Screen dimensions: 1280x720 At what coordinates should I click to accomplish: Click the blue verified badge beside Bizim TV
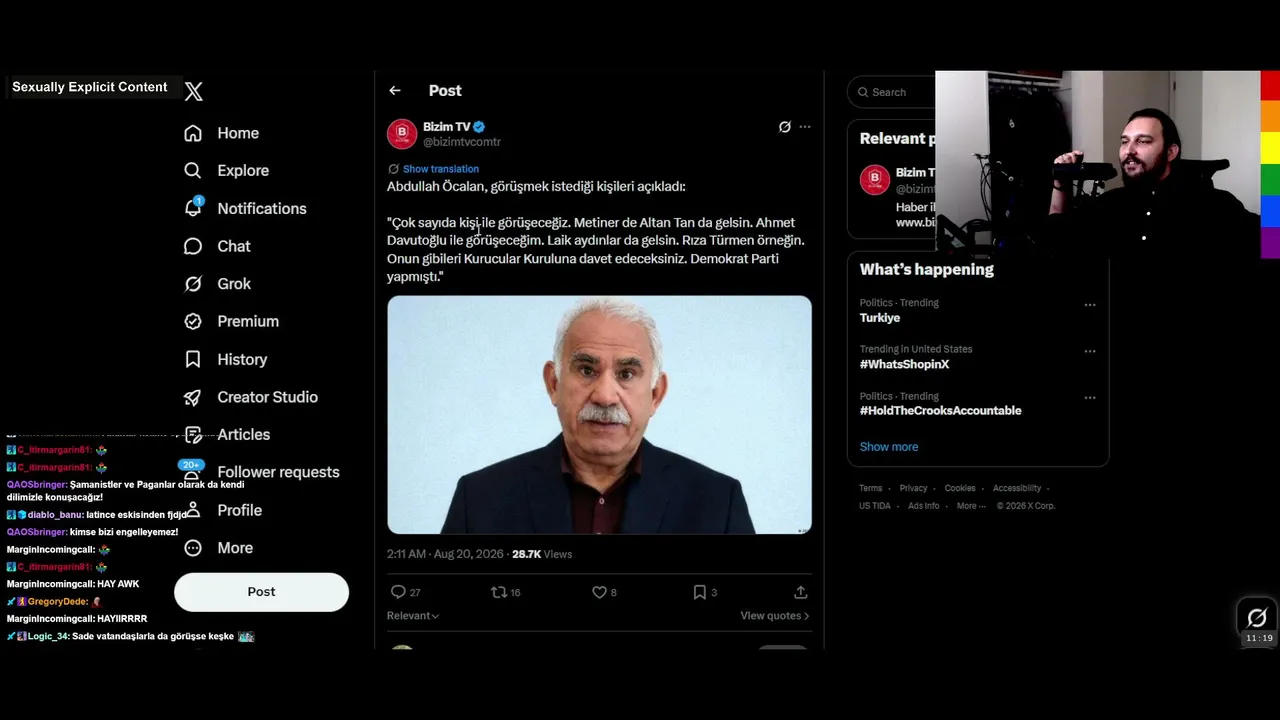(479, 127)
